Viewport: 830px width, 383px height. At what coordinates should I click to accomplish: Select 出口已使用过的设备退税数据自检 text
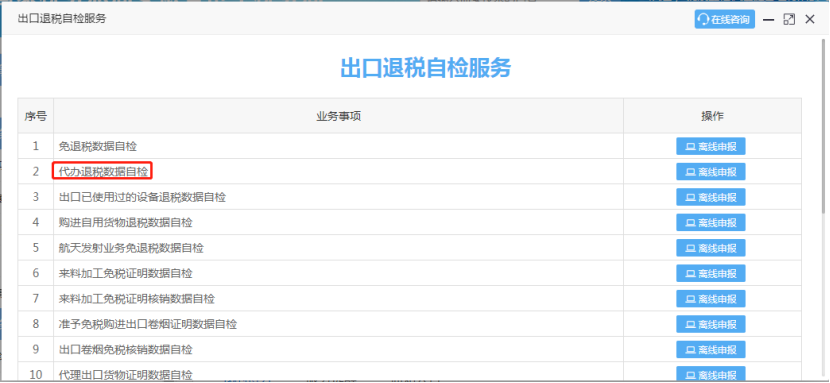(x=142, y=197)
